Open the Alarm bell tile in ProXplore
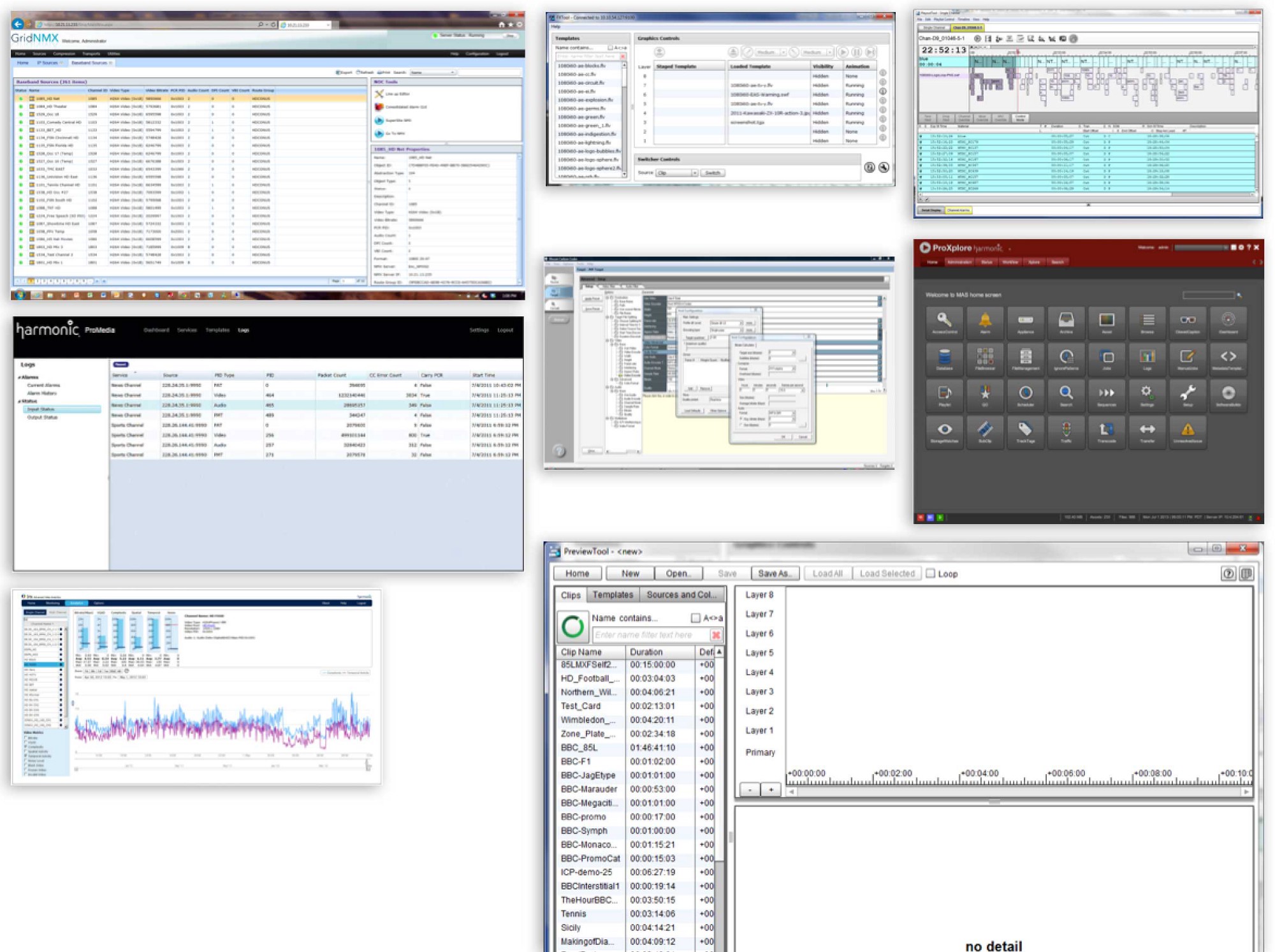The height and width of the screenshot is (952, 1275). [985, 323]
